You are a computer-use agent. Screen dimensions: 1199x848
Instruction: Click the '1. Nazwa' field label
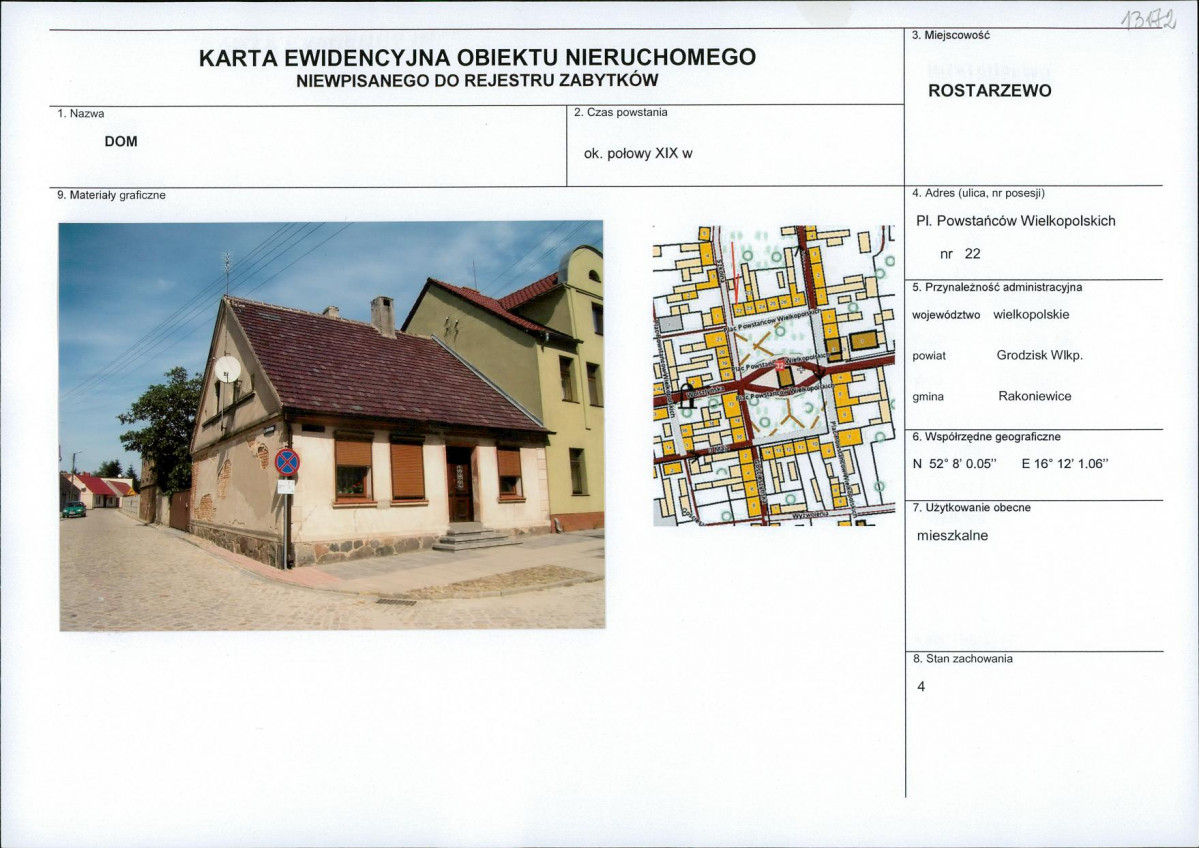tap(81, 113)
